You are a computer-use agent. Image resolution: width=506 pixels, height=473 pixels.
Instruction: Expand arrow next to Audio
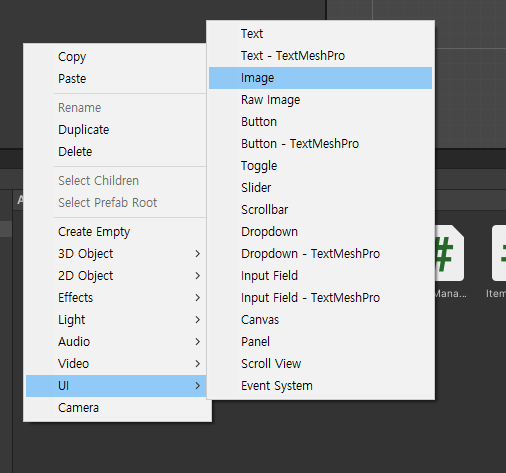[198, 342]
